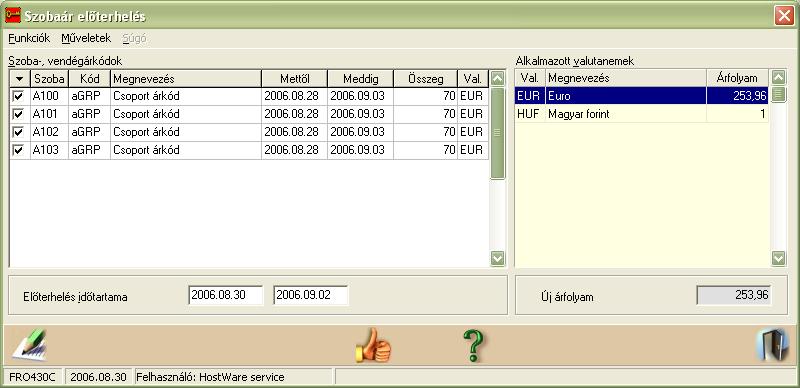Click the pencil edit icon in bottom toolbar
Viewport: 800px width, 388px height.
coord(30,345)
